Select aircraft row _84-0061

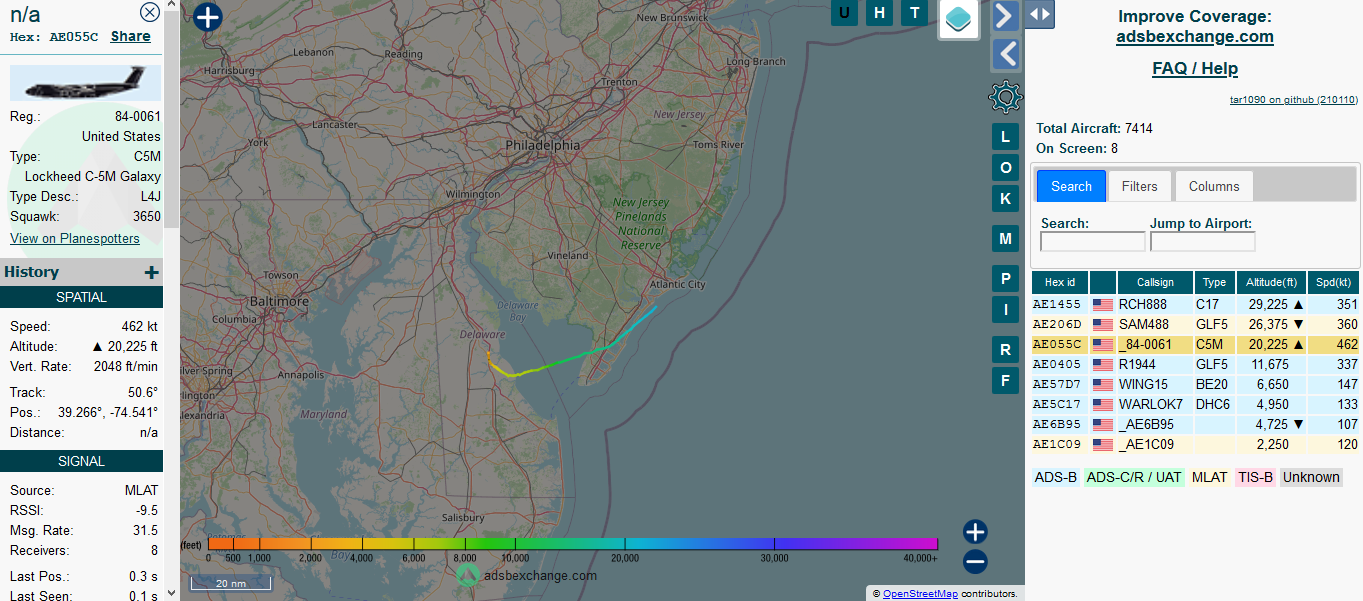click(x=1196, y=345)
